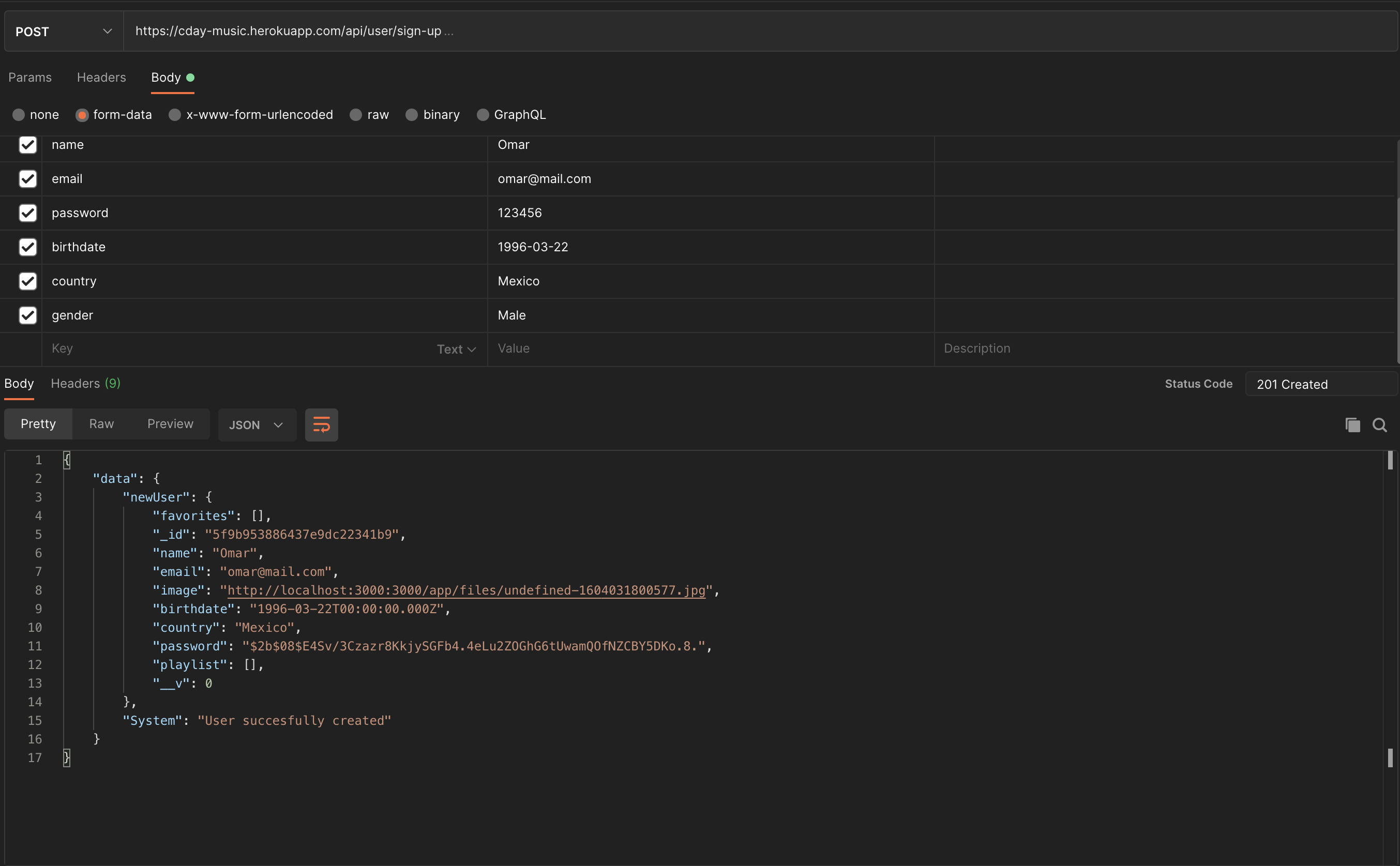Copy response body with the copy icon
This screenshot has height=866, width=1400.
point(1352,425)
